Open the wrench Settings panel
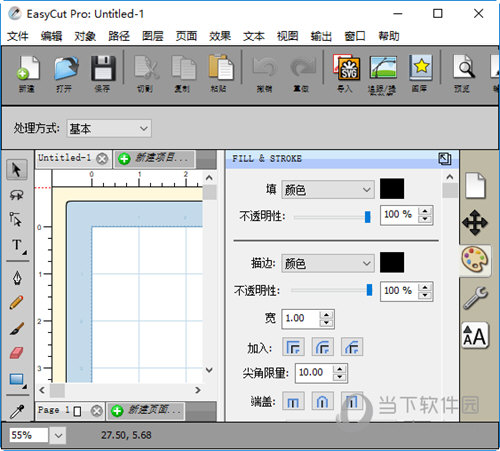This screenshot has width=500, height=451. click(475, 297)
